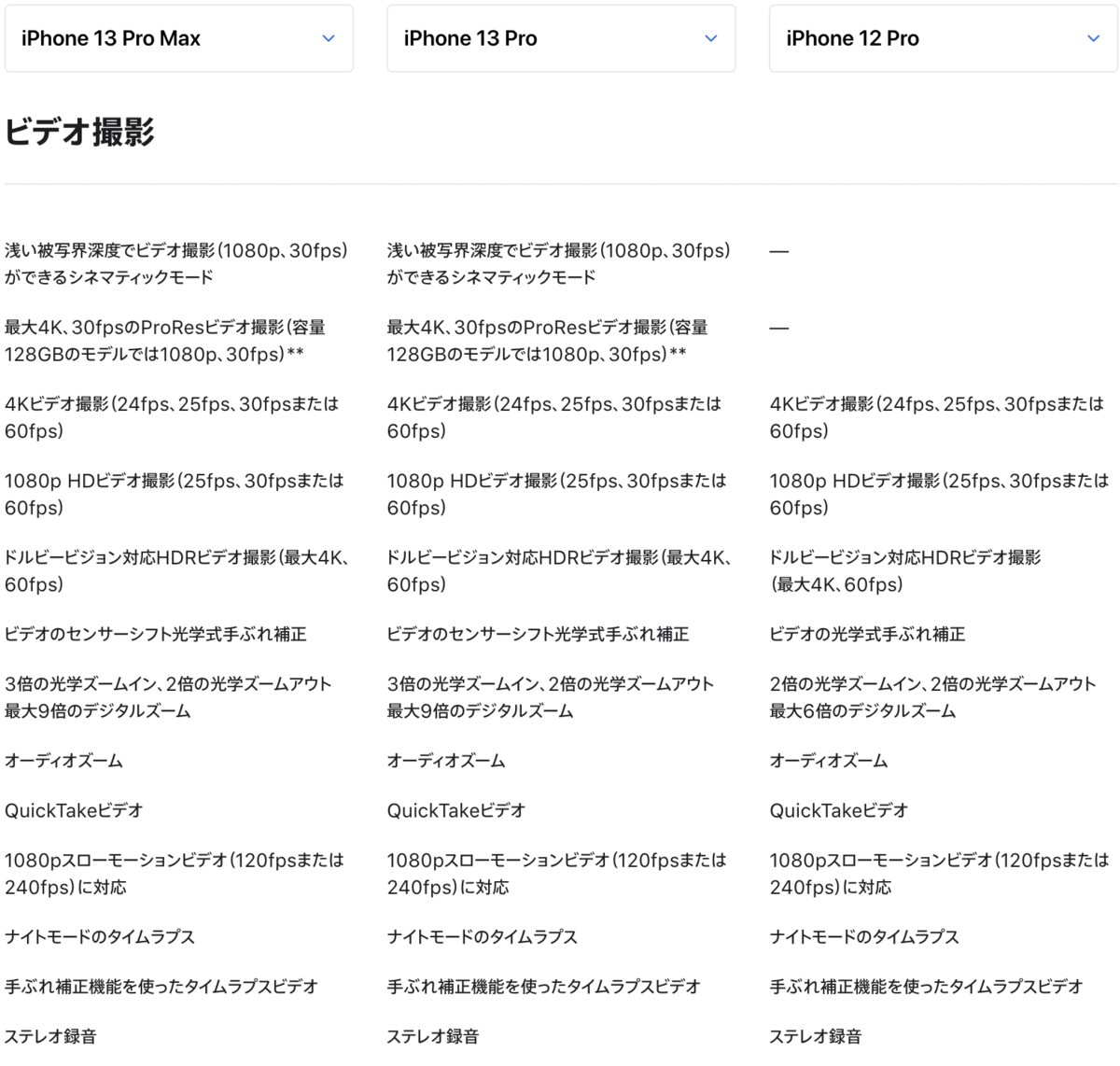Click ナイトモードのタイムラプス text under iPhone 13 Pro Max
This screenshot has width=1120, height=1066.
click(100, 936)
